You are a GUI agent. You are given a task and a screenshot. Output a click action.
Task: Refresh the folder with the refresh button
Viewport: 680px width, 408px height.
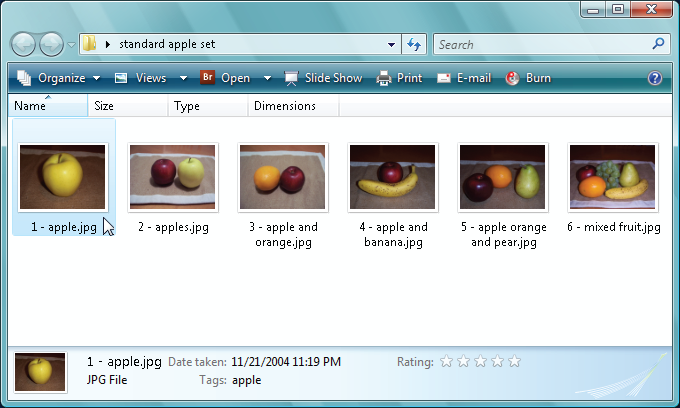pos(414,44)
